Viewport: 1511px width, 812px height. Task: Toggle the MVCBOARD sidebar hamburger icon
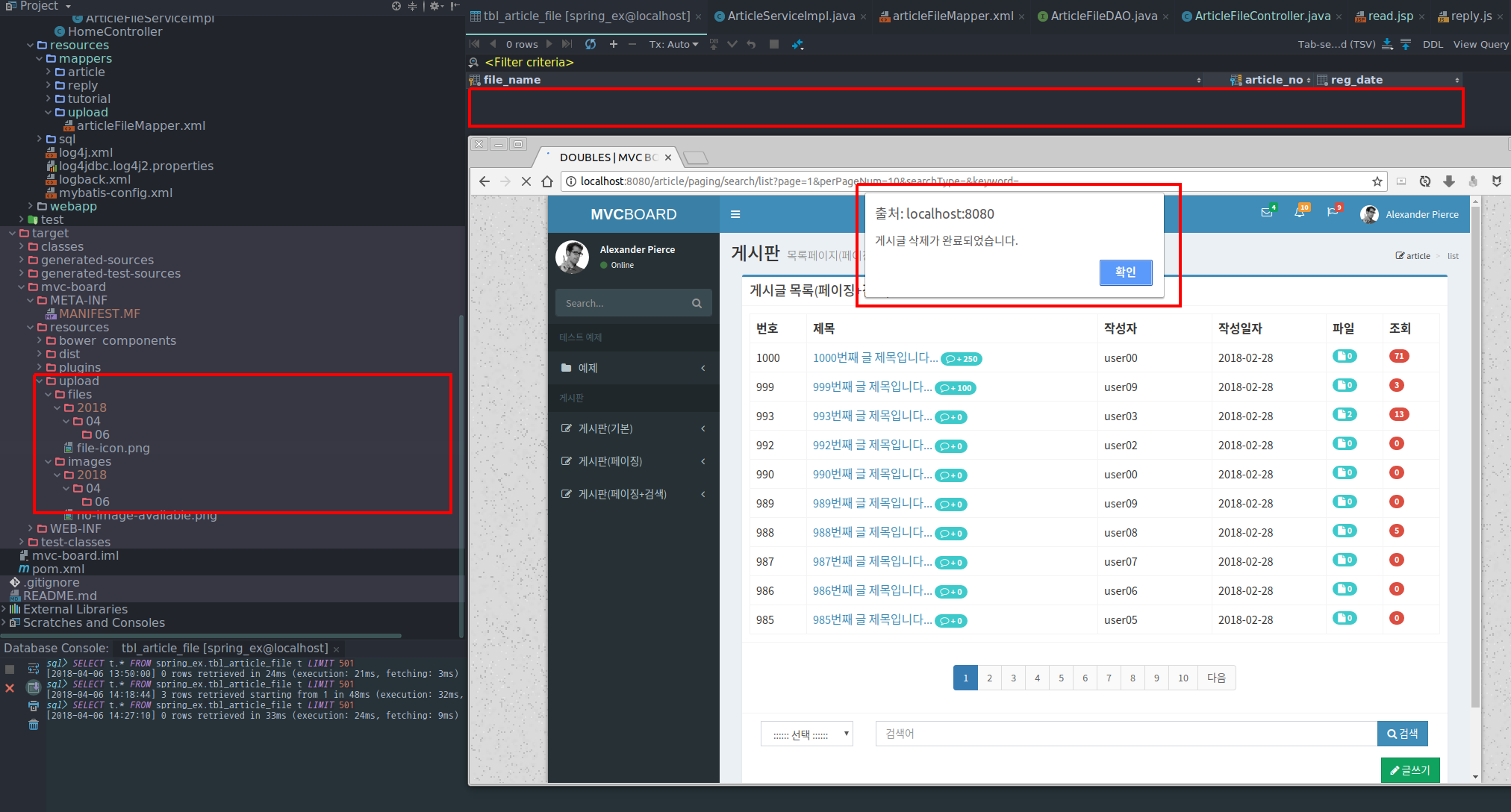(x=735, y=214)
